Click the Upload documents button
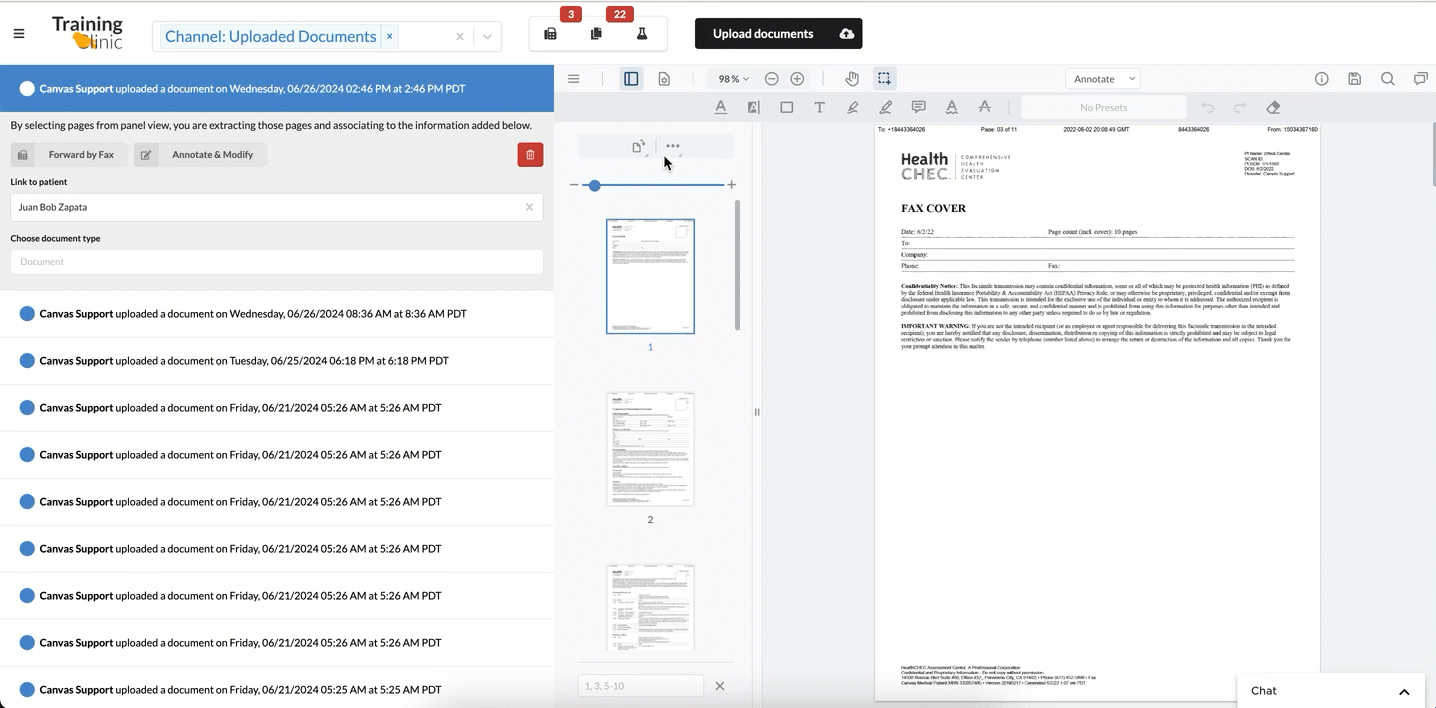This screenshot has height=708, width=1436. click(778, 33)
